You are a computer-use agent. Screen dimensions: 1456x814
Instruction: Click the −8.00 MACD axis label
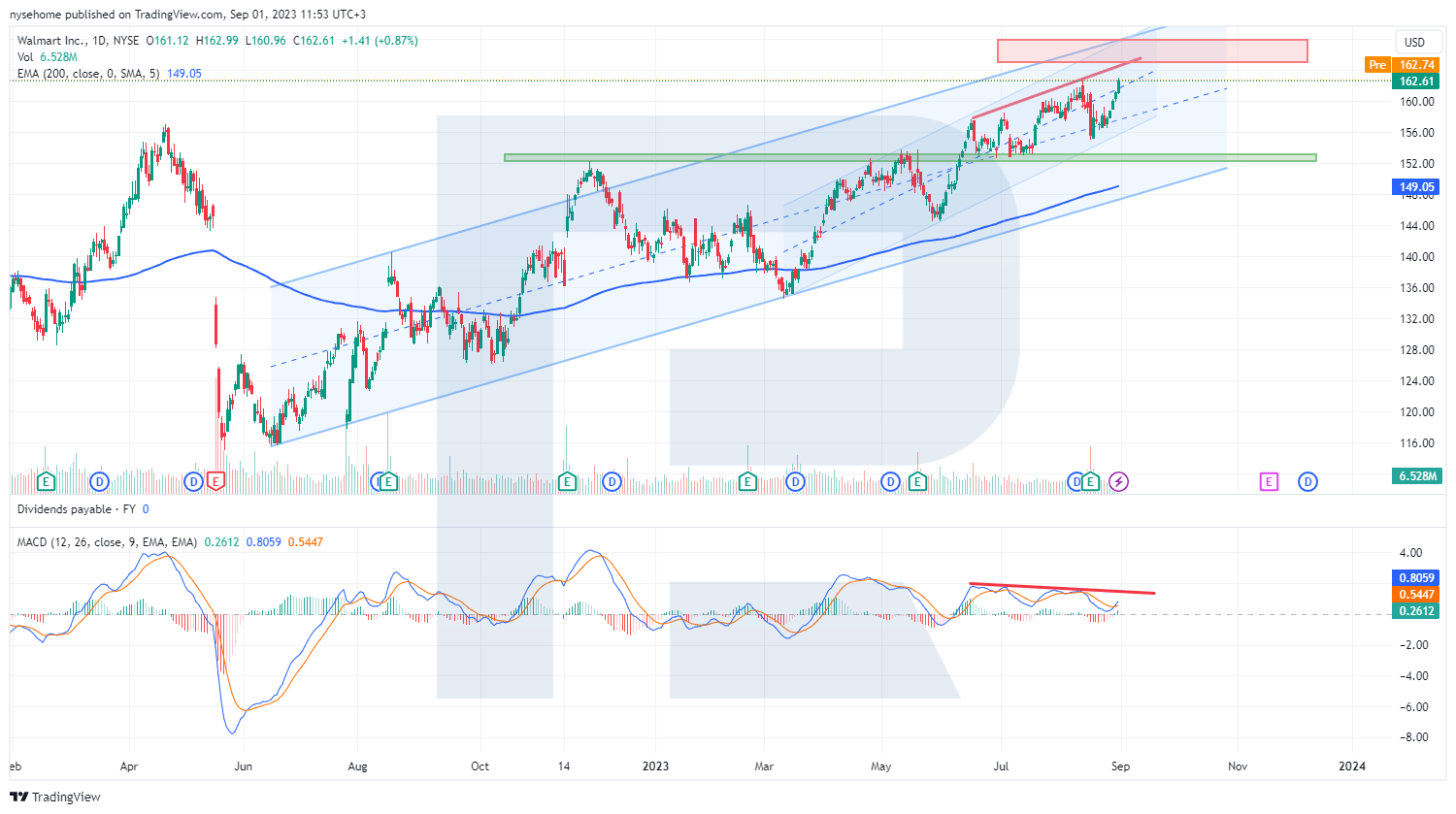click(x=1415, y=737)
